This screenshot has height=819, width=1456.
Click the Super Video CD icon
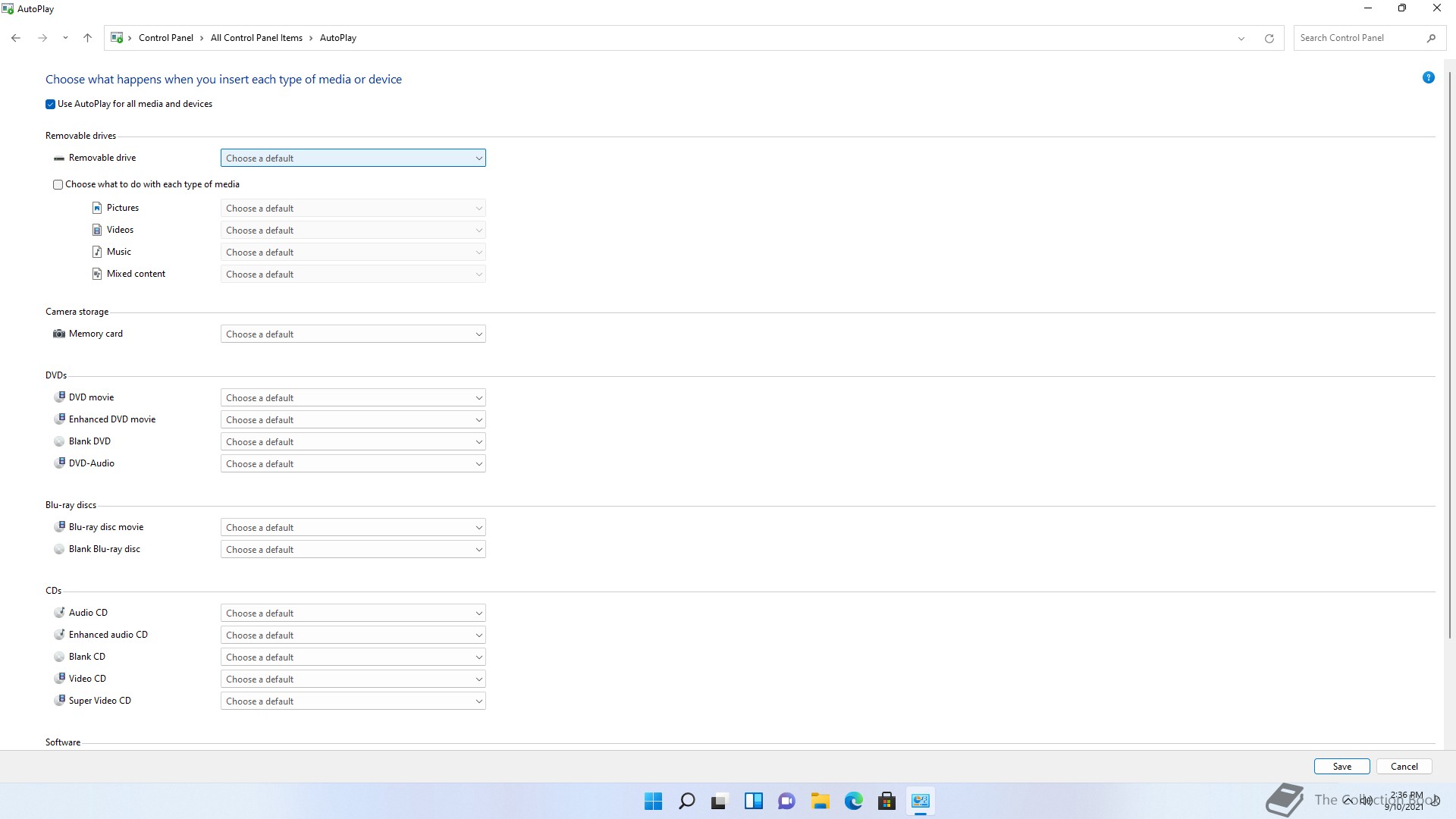[59, 701]
